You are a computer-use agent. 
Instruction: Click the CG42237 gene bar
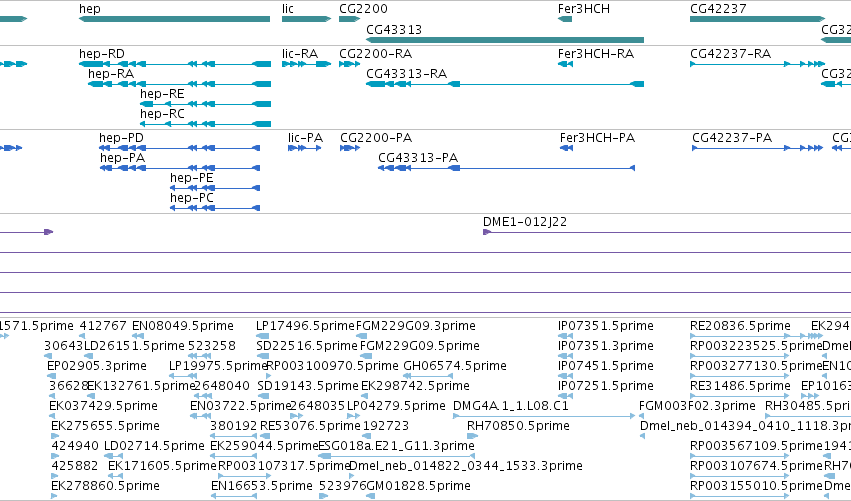click(x=758, y=19)
